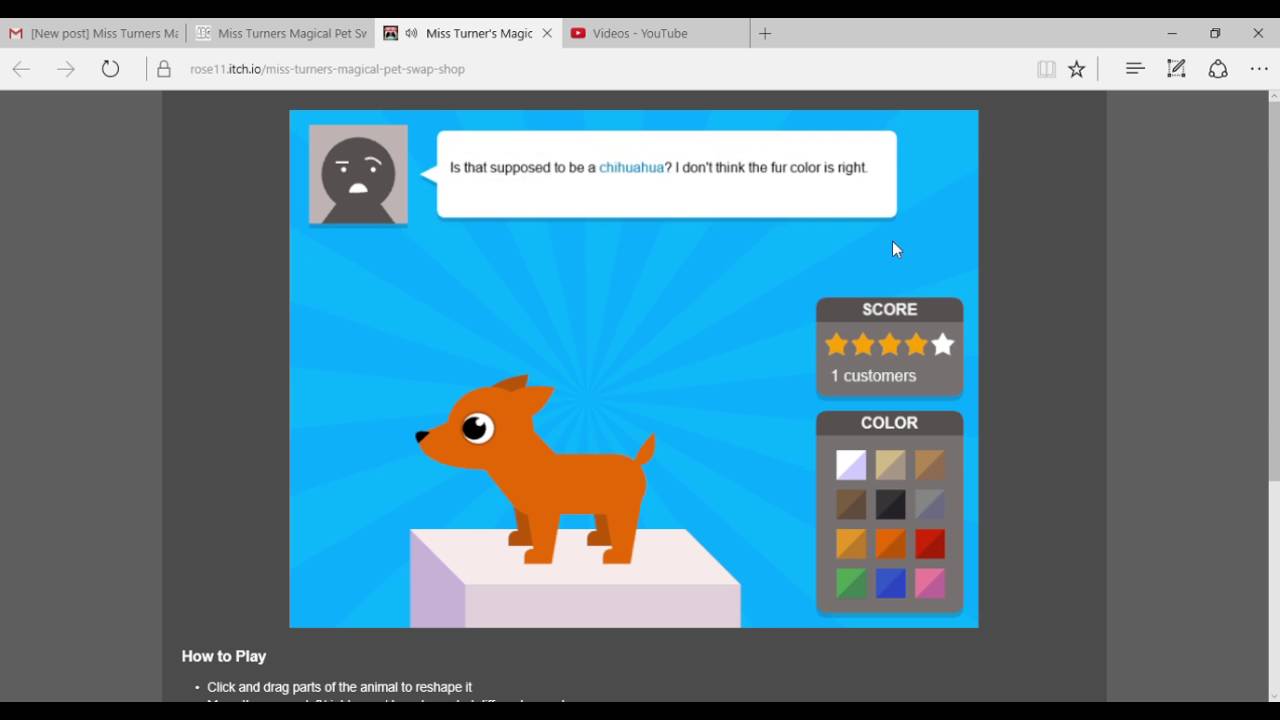This screenshot has width=1280, height=720.
Task: Click the address bar URL
Action: (327, 69)
